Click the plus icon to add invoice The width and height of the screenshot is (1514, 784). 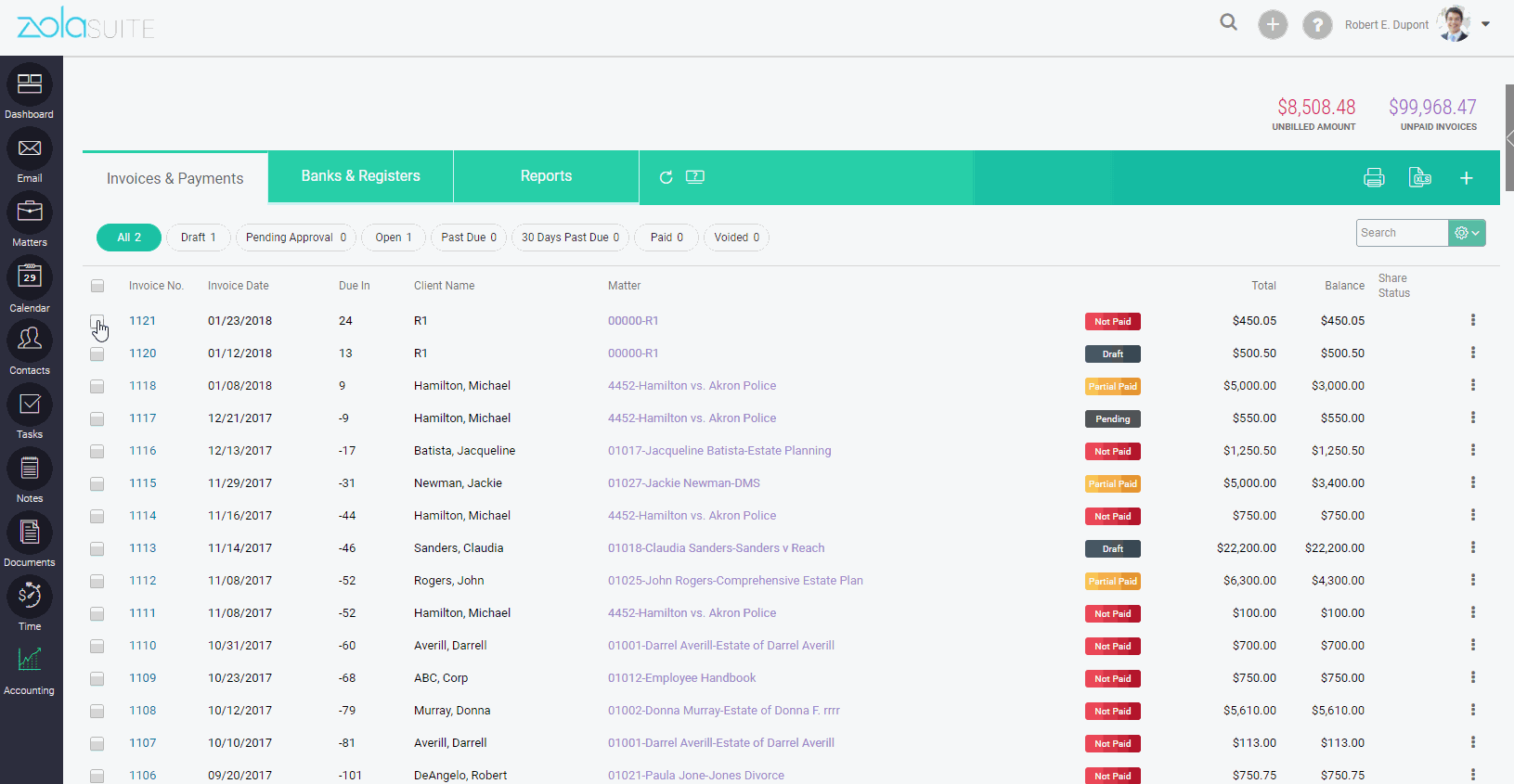click(1466, 178)
